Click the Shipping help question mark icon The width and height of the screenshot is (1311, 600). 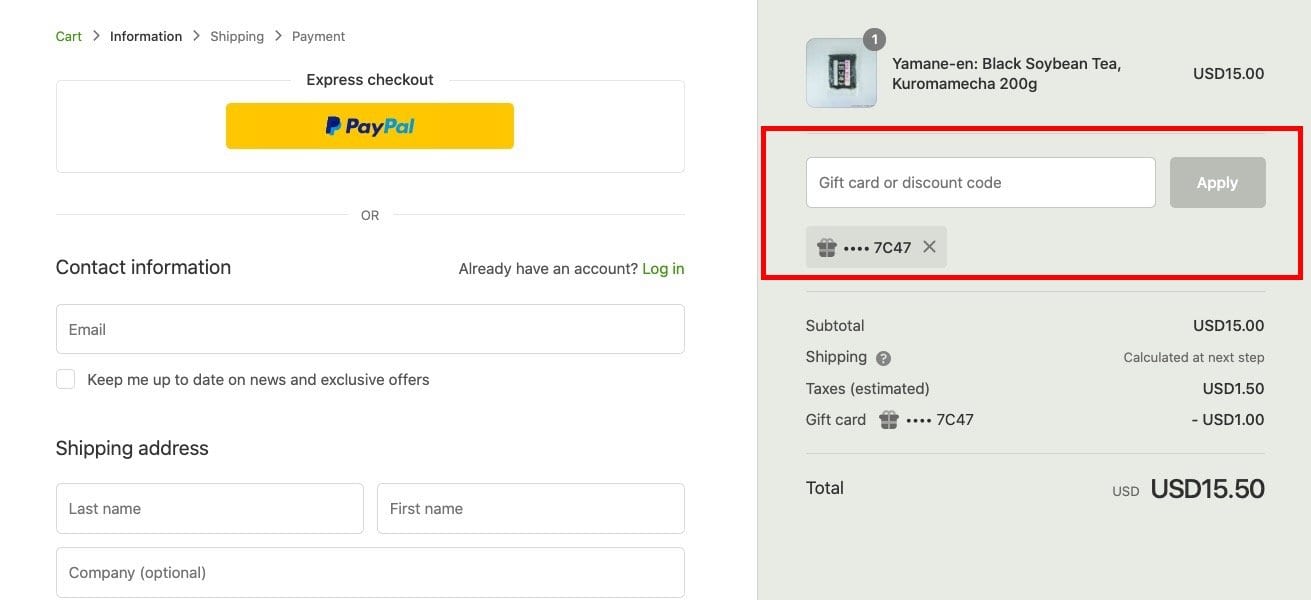883,358
